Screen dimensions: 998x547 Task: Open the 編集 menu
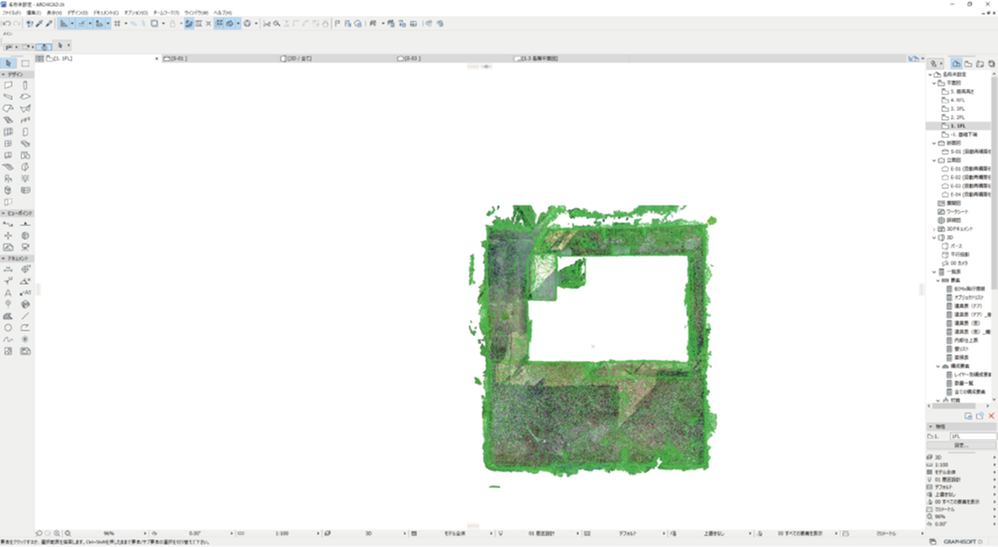(34, 13)
